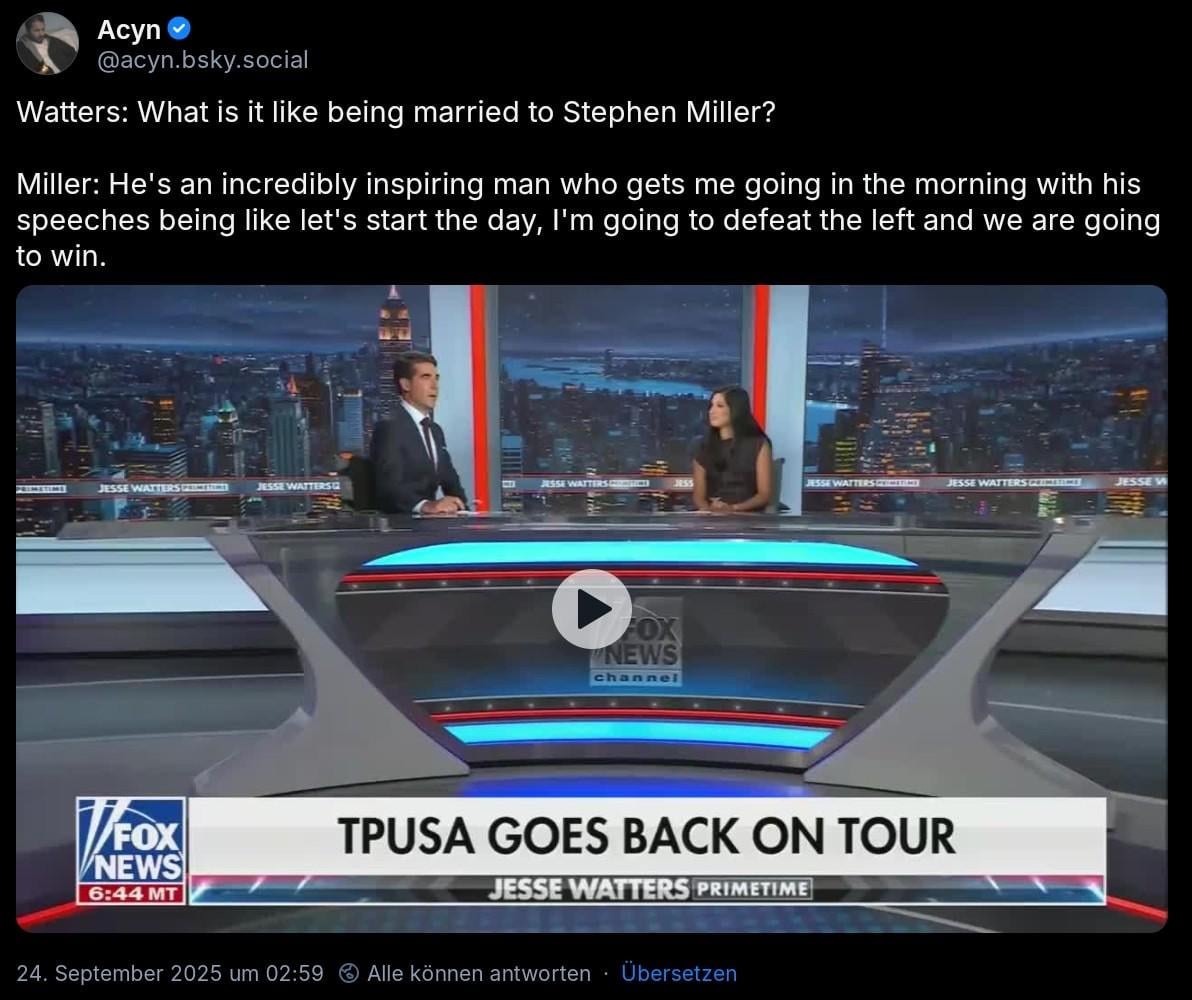1192x1000 pixels.
Task: Click the reply-settings icon beside 'Alle können antworten'
Action: pos(349,973)
